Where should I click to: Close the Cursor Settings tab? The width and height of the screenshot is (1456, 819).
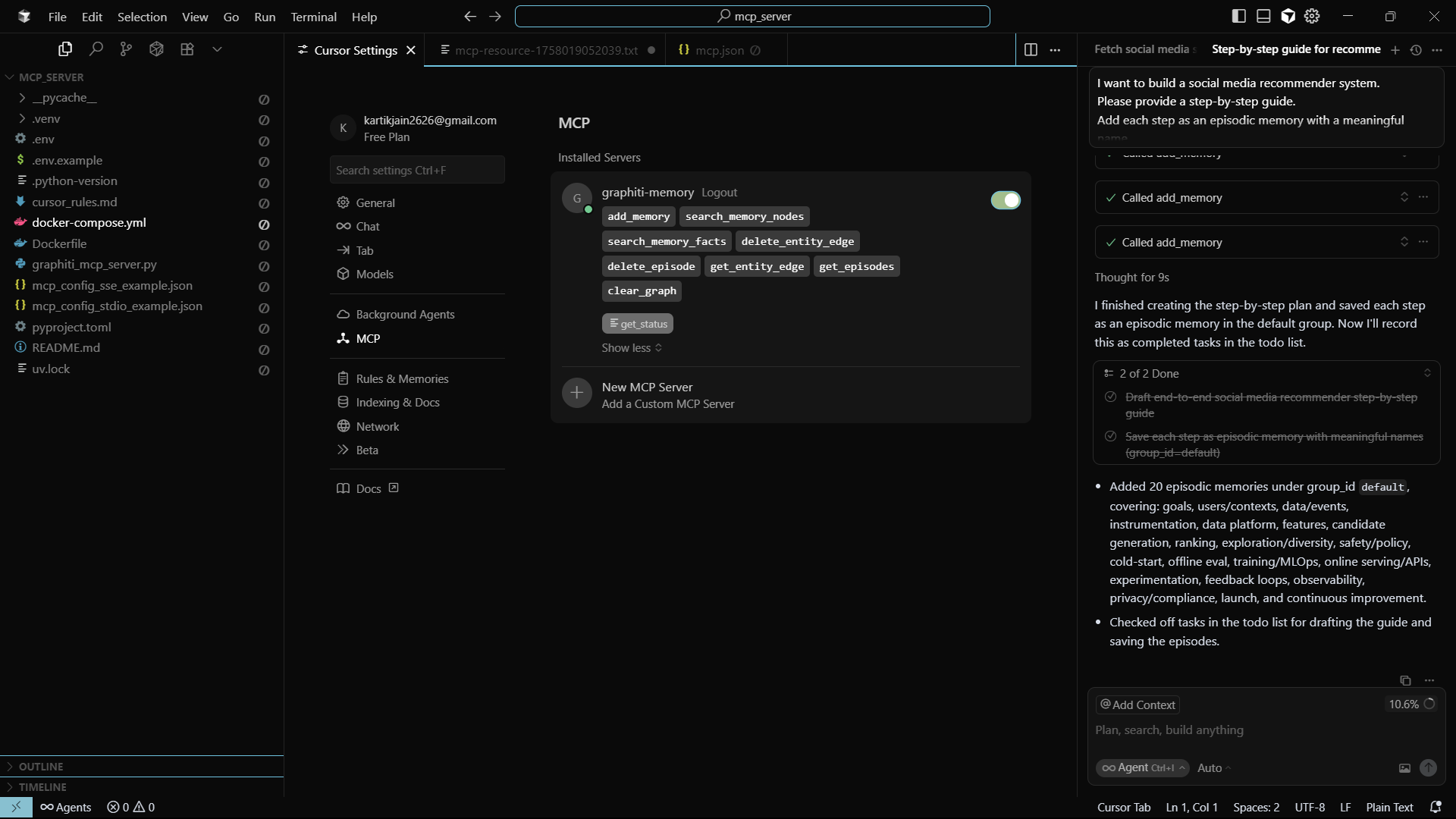point(411,50)
